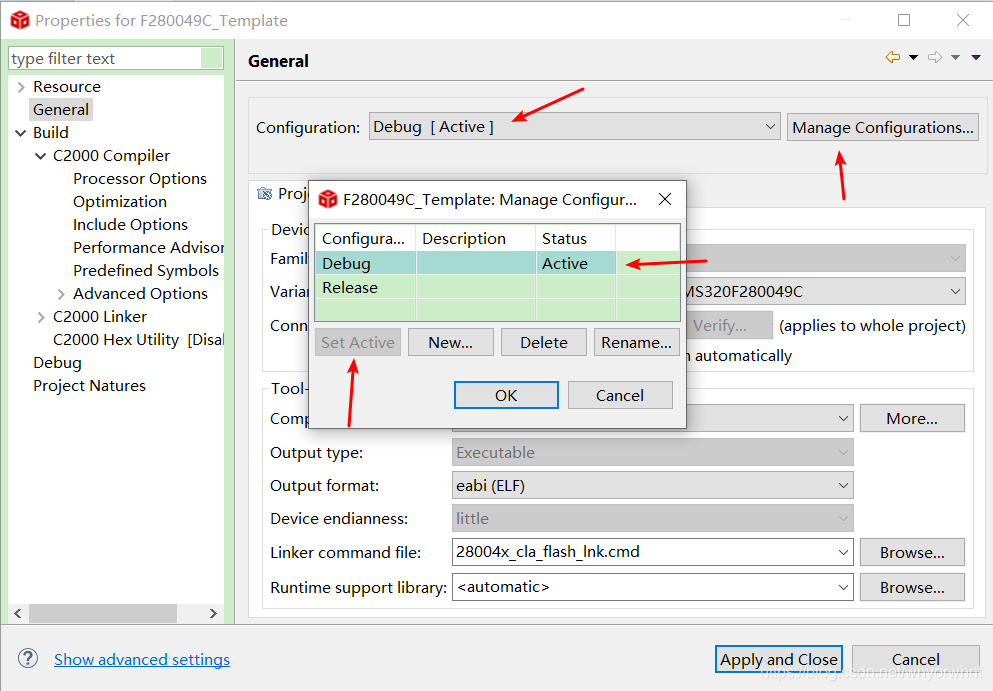Click the tree scrollbar right arrow

[x=213, y=613]
